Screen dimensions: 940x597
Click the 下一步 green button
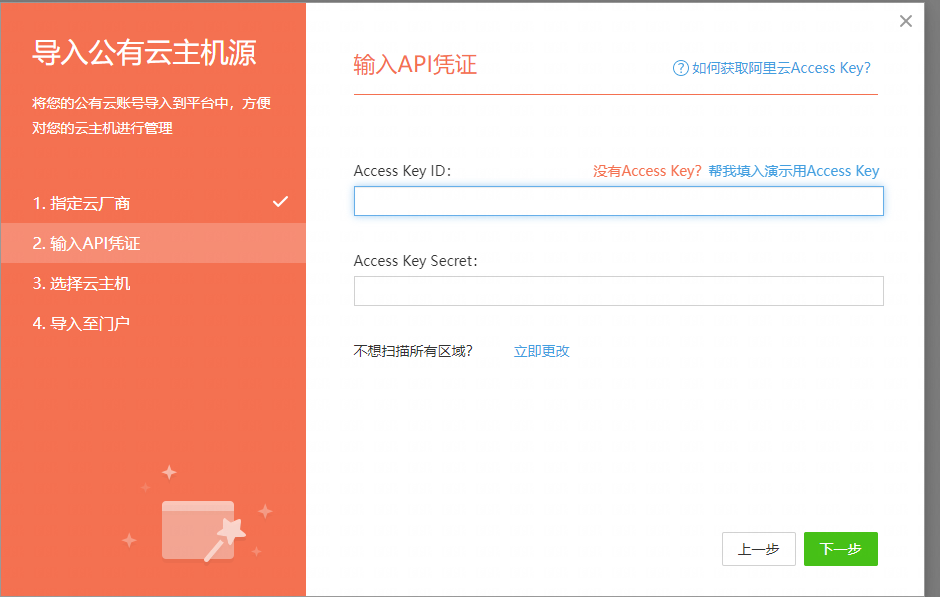tap(840, 548)
